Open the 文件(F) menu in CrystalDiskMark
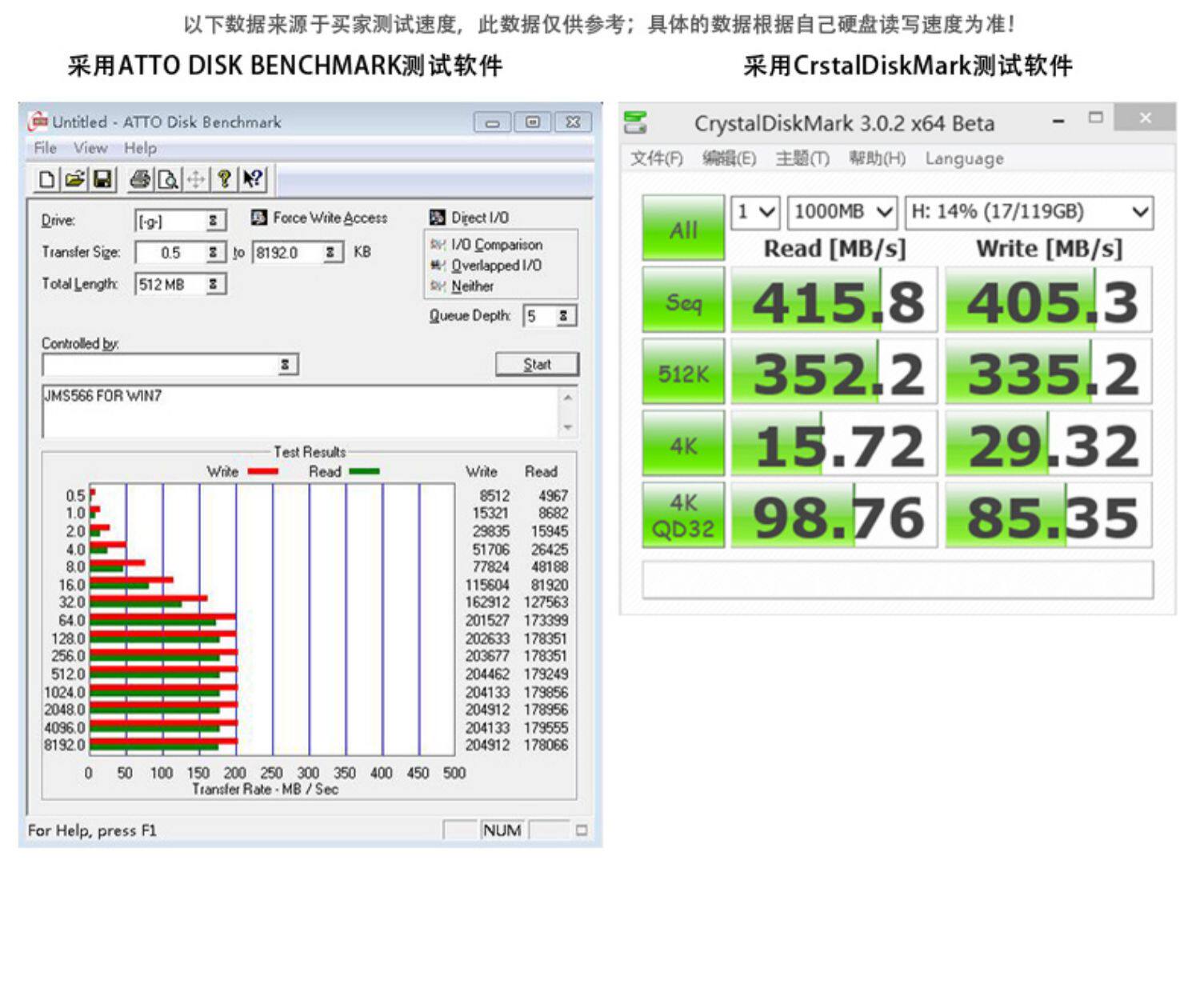 coord(657,158)
